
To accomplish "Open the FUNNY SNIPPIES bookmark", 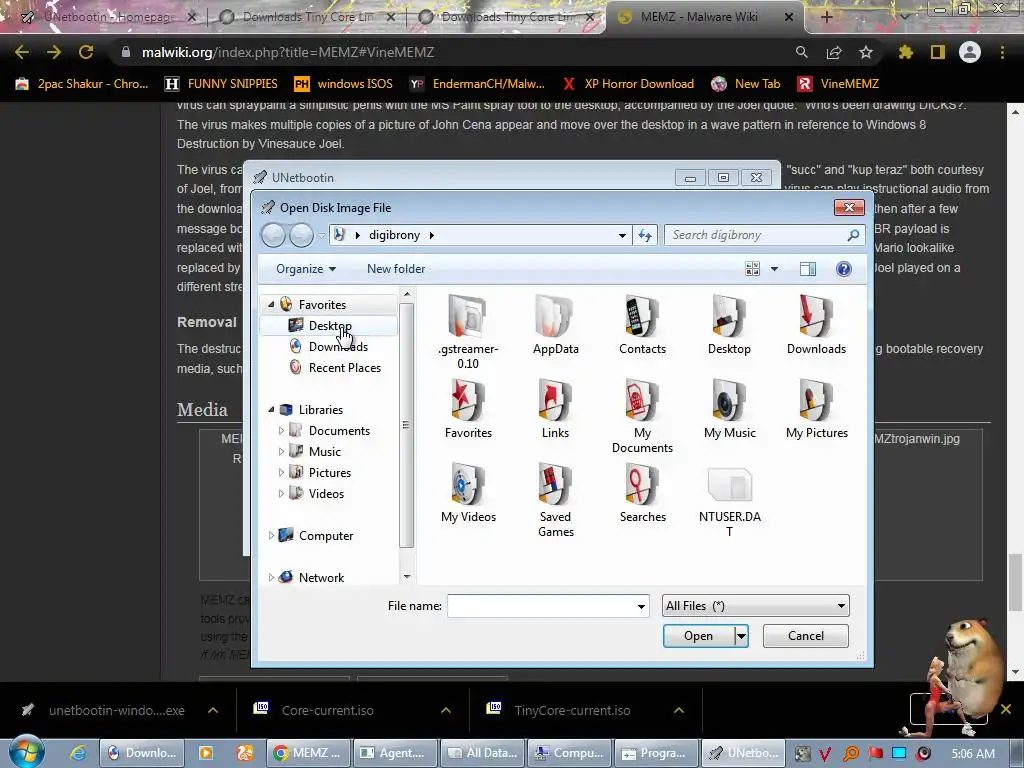I will (221, 84).
